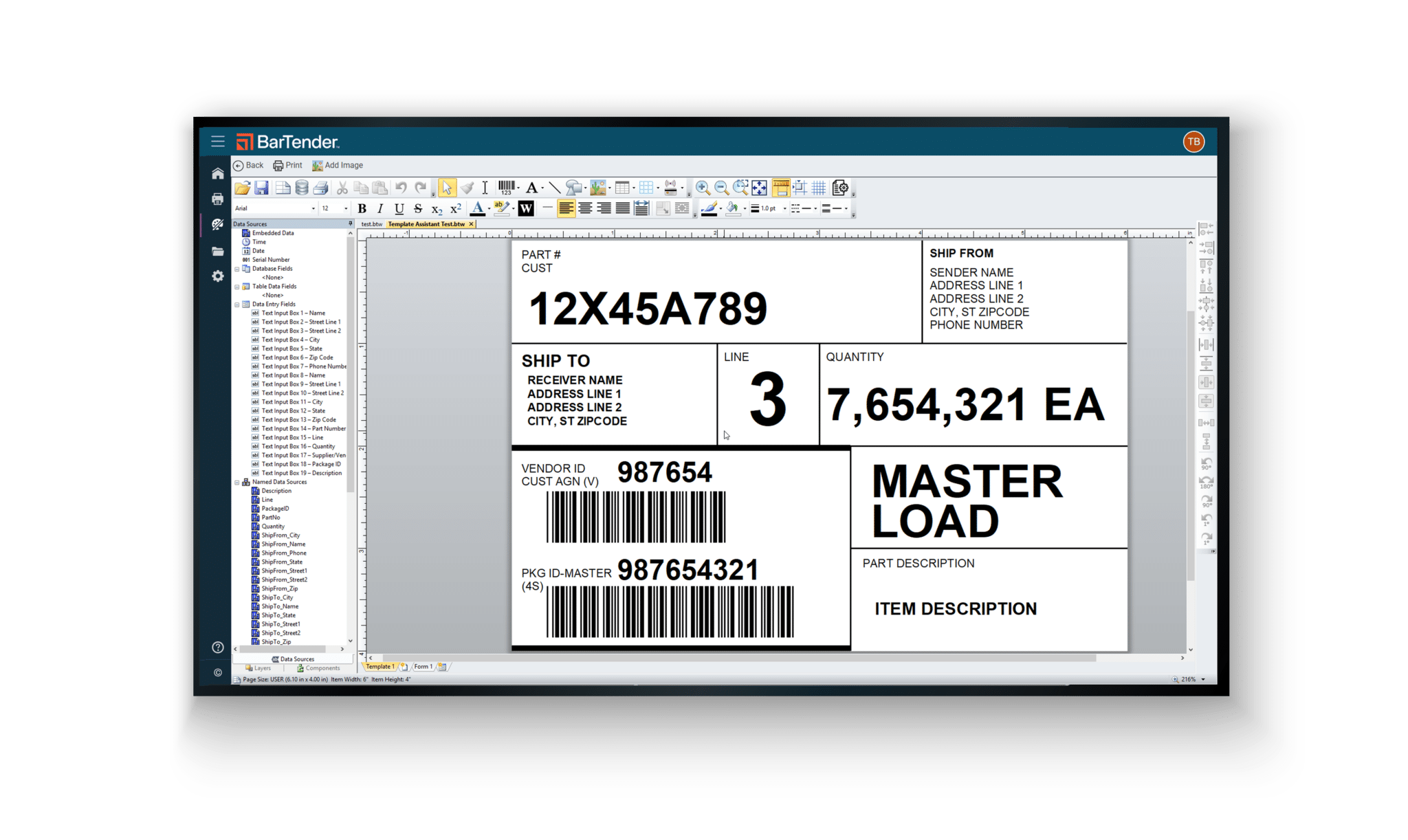Image resolution: width=1408 pixels, height=840 pixels.
Task: Toggle Bold formatting
Action: (x=362, y=208)
